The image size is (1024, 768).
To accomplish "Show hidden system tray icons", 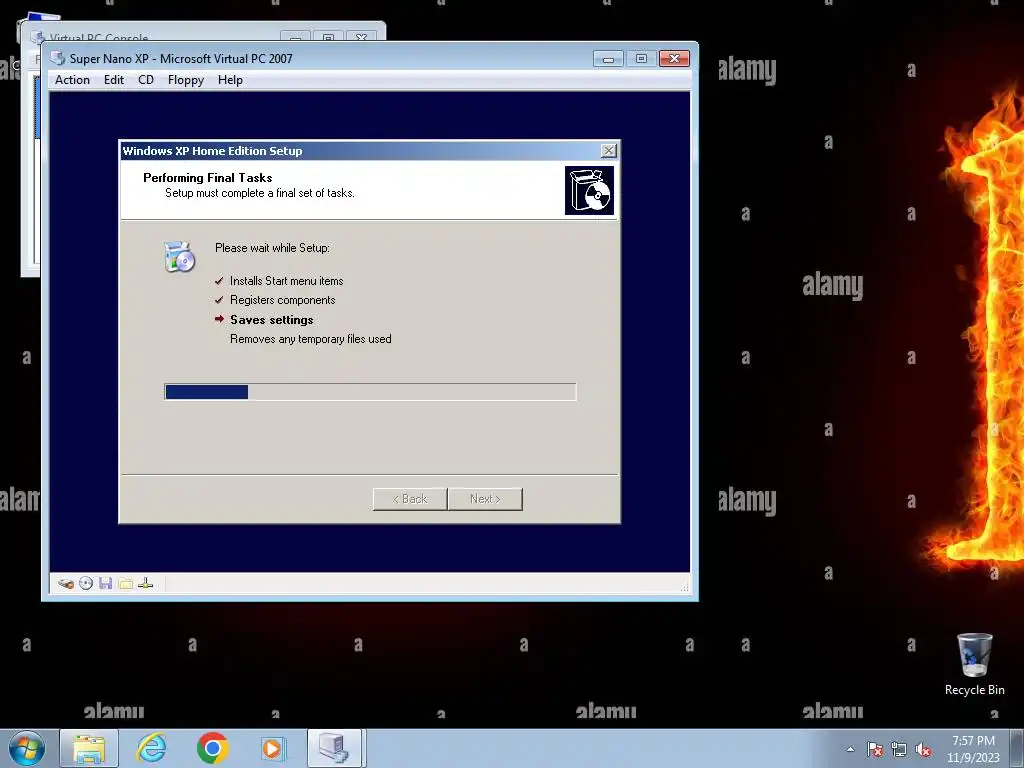I will tap(850, 749).
